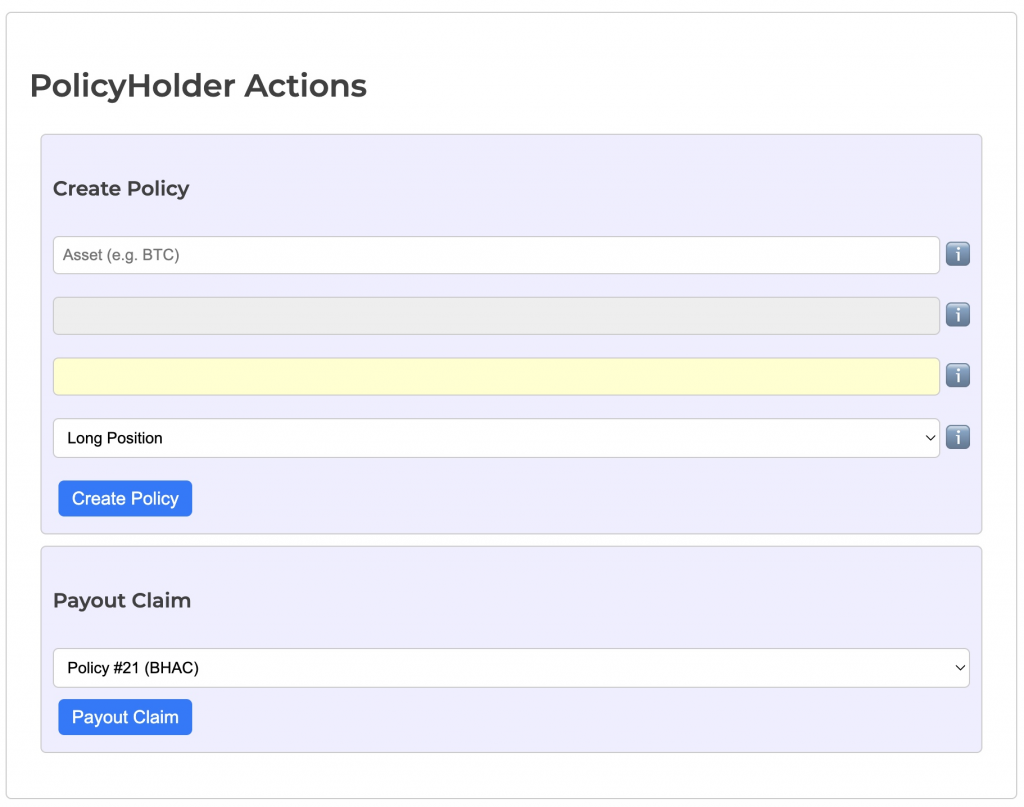This screenshot has height=807, width=1024.
Task: Click the info icon beside the Asset field
Action: [957, 255]
